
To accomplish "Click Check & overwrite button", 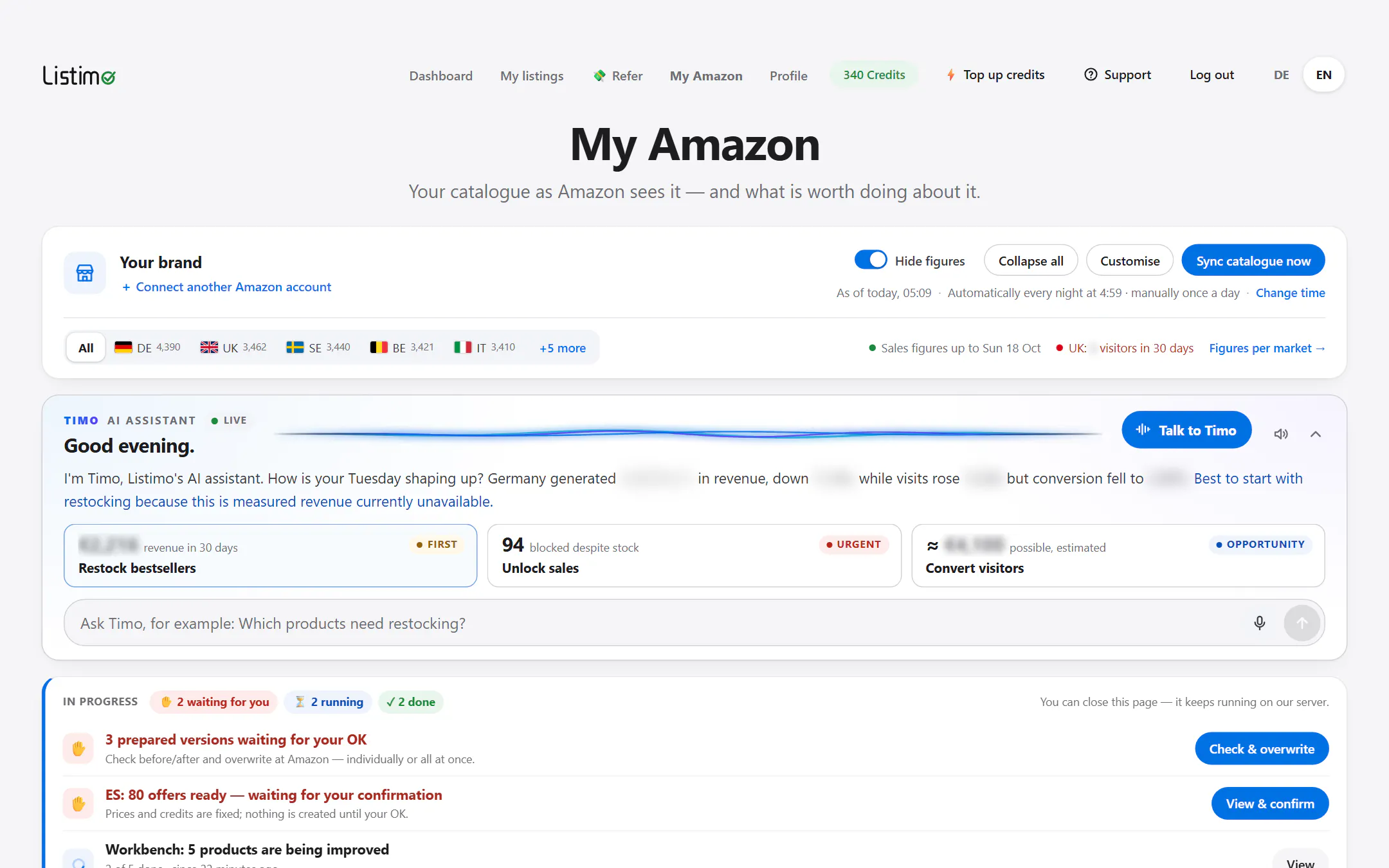I will [1262, 749].
